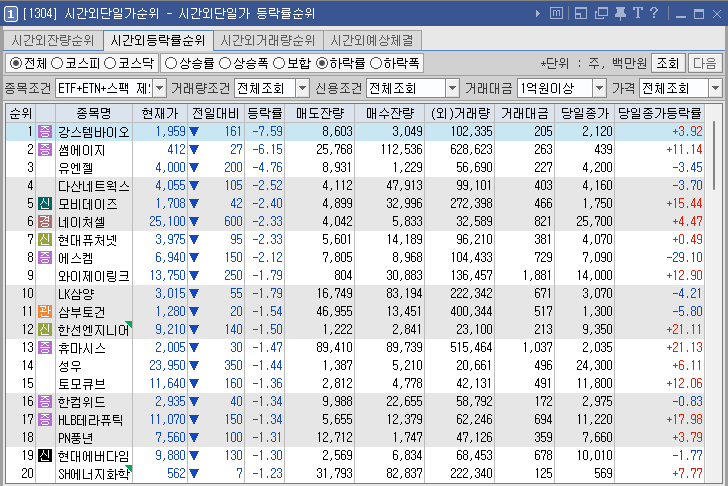728x486 pixels.
Task: Click the 증 badge next to HLB테라퓨틱
Action: (45, 420)
